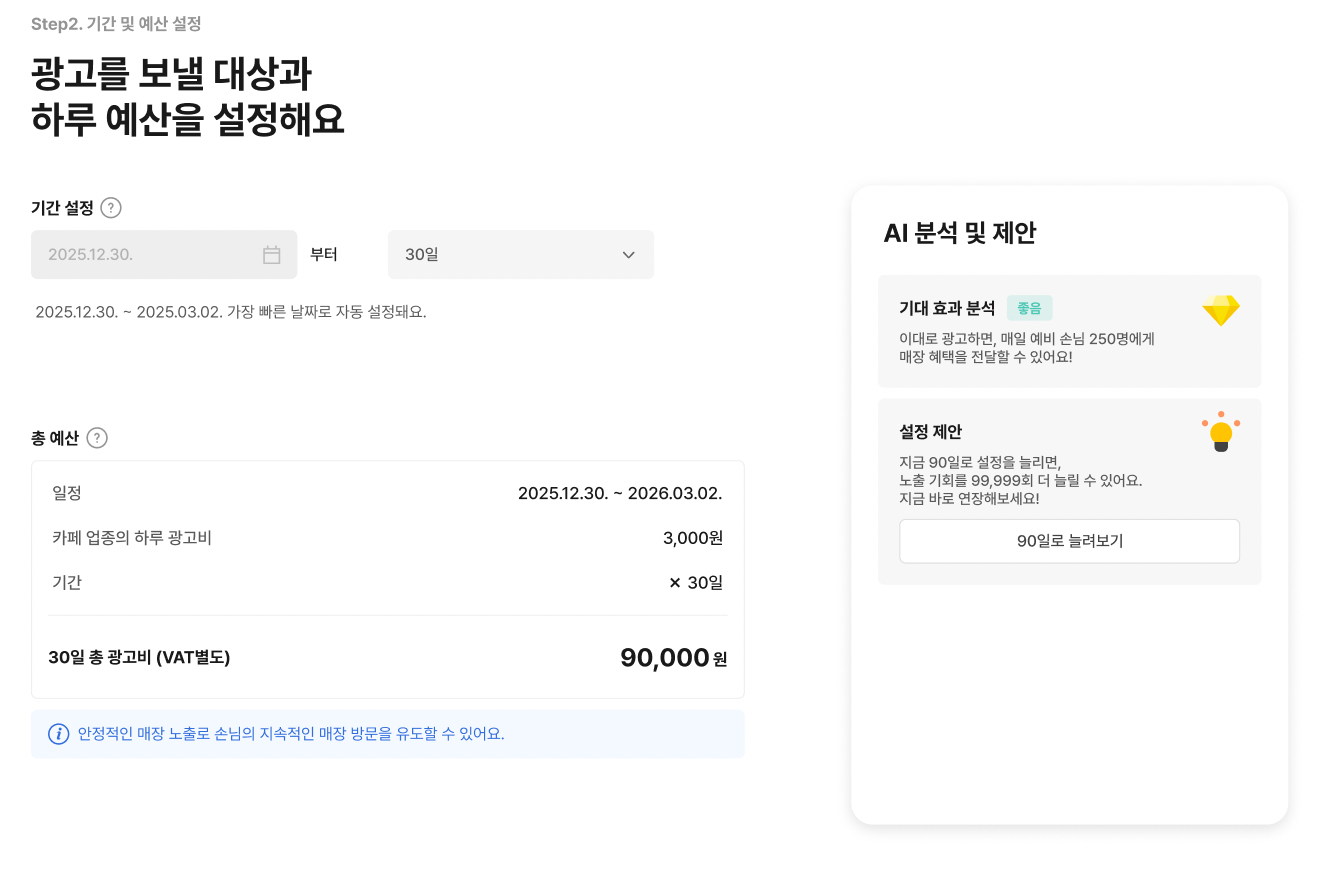
Task: Click the chevron arrow of the period dropdown
Action: click(x=628, y=255)
